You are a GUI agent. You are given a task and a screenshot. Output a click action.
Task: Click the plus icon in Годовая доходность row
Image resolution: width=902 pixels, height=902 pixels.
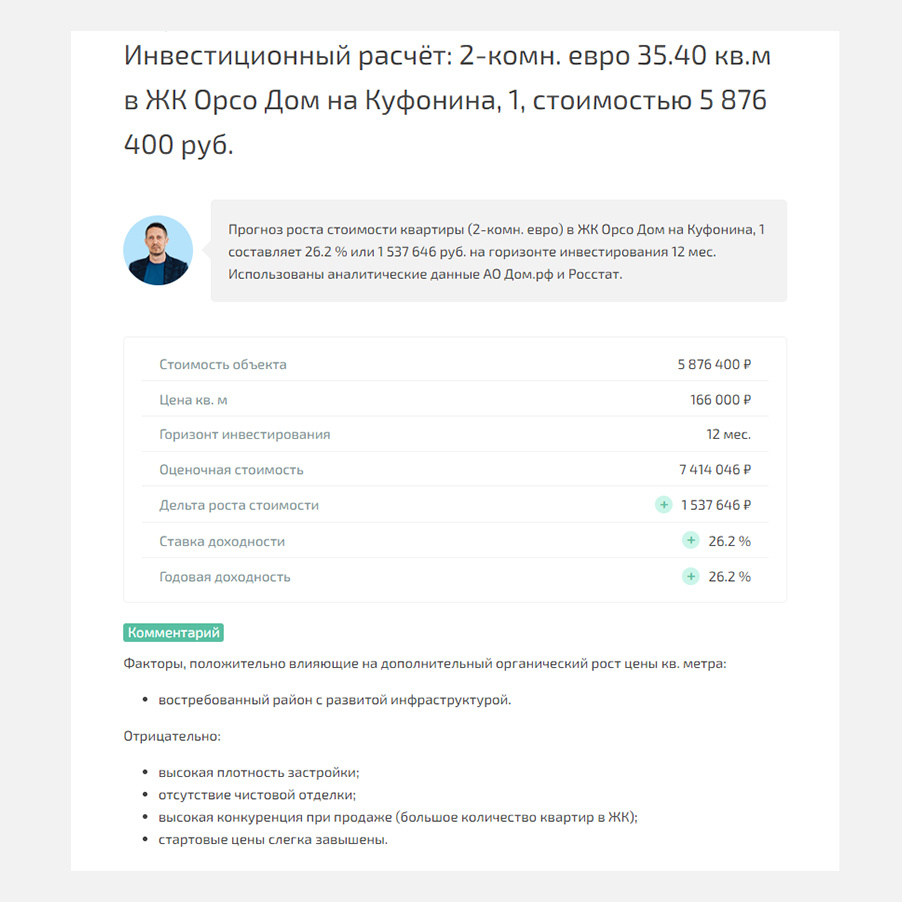click(x=690, y=576)
